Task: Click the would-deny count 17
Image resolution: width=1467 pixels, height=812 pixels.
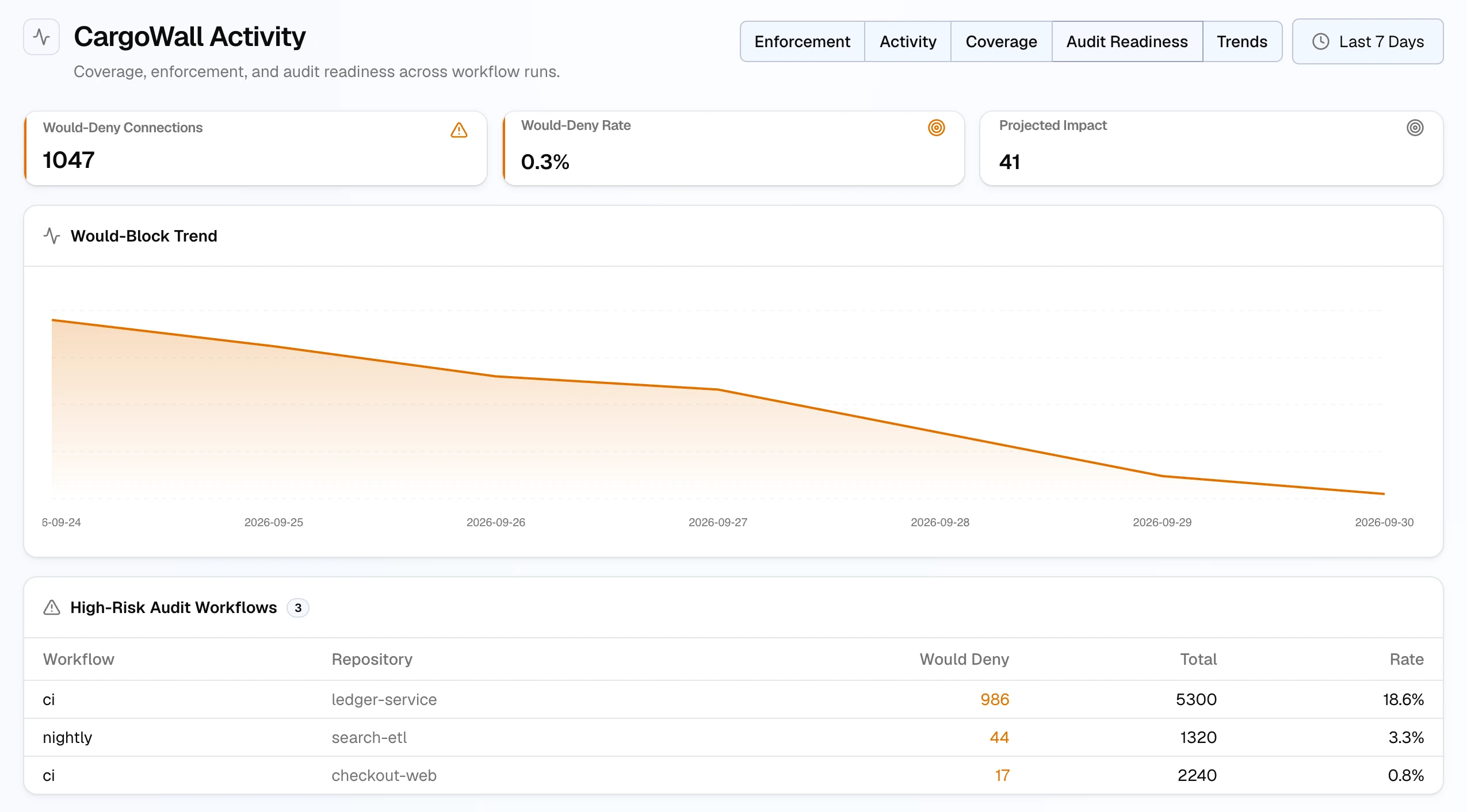Action: (1002, 775)
